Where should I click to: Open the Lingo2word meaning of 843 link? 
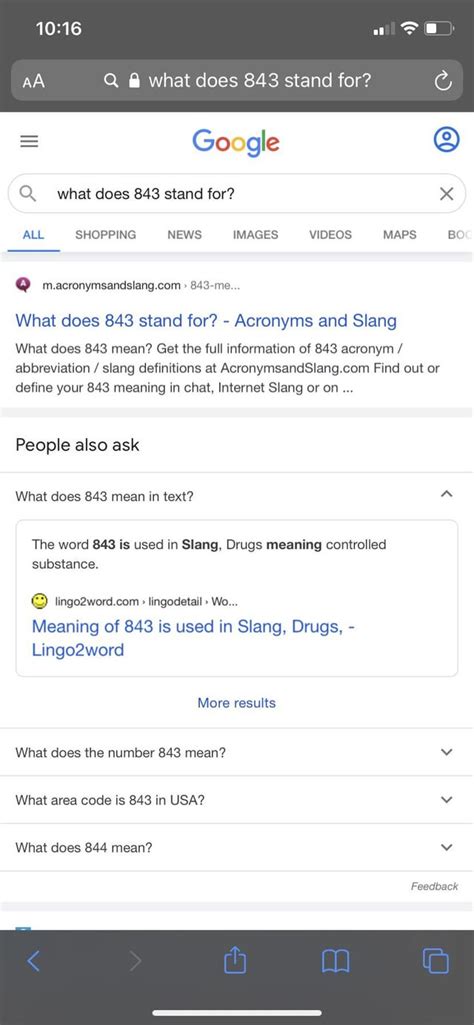[194, 638]
